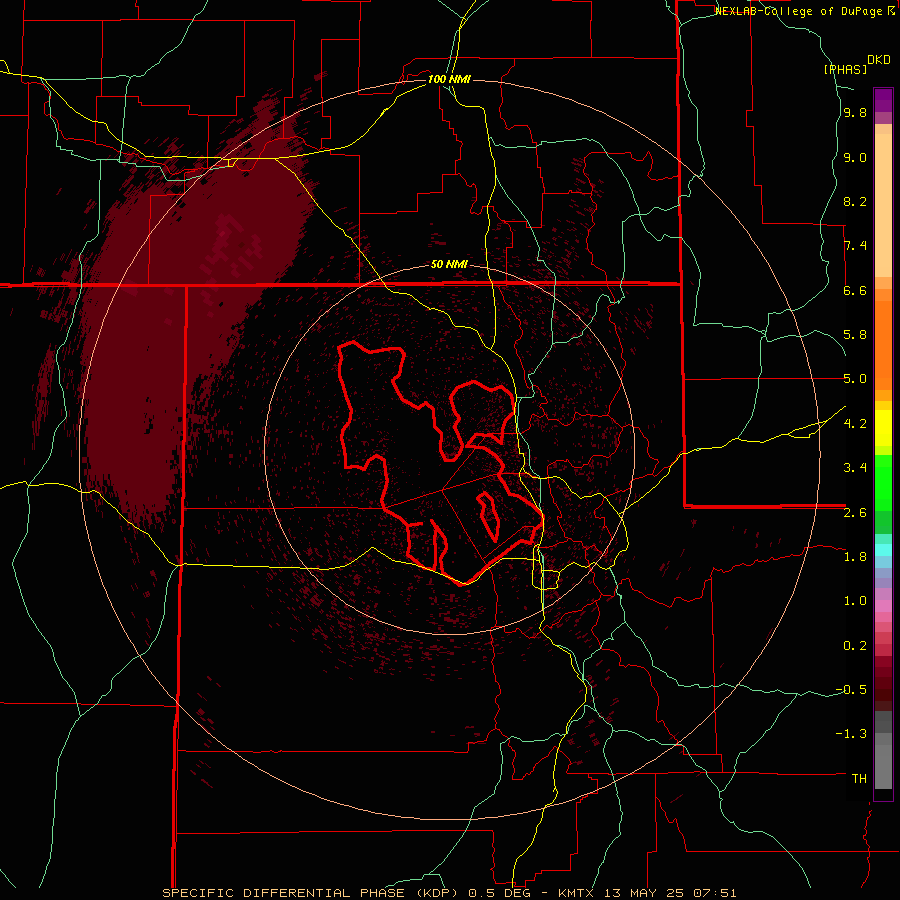Viewport: 900px width, 900px height.
Task: Click the 9.8 legend value
Action: 855,113
